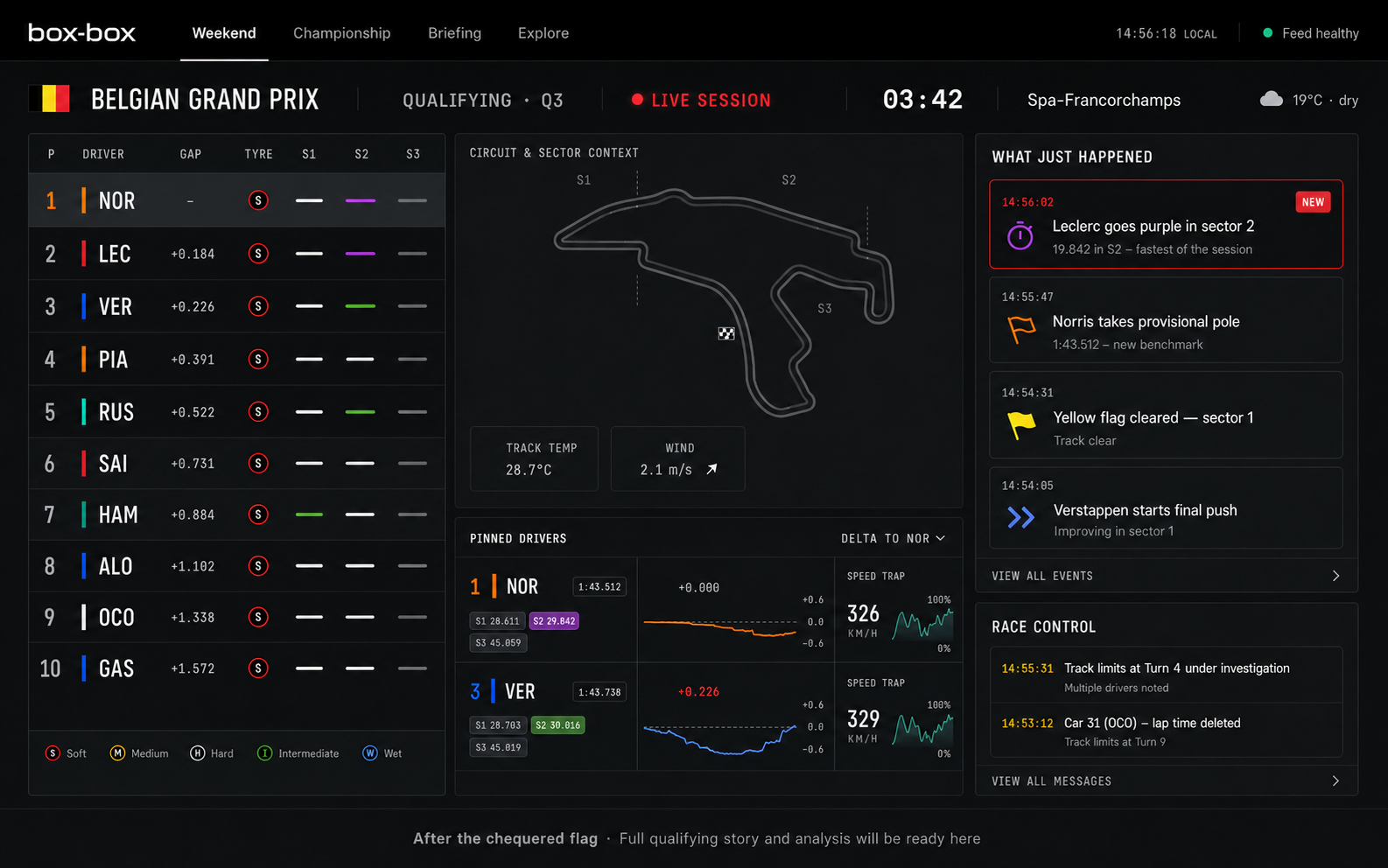Go to the Briefing tab
Image resolution: width=1388 pixels, height=868 pixels.
(x=454, y=33)
